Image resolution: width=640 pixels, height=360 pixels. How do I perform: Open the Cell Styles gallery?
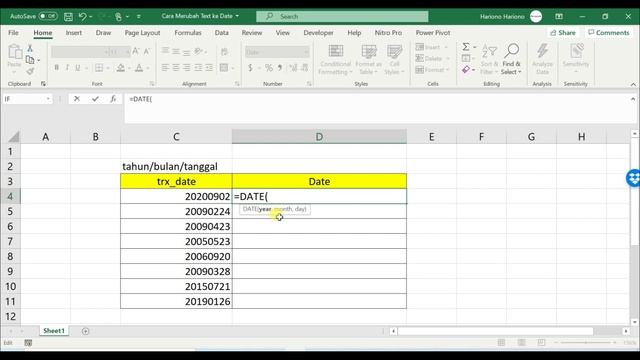coord(394,60)
